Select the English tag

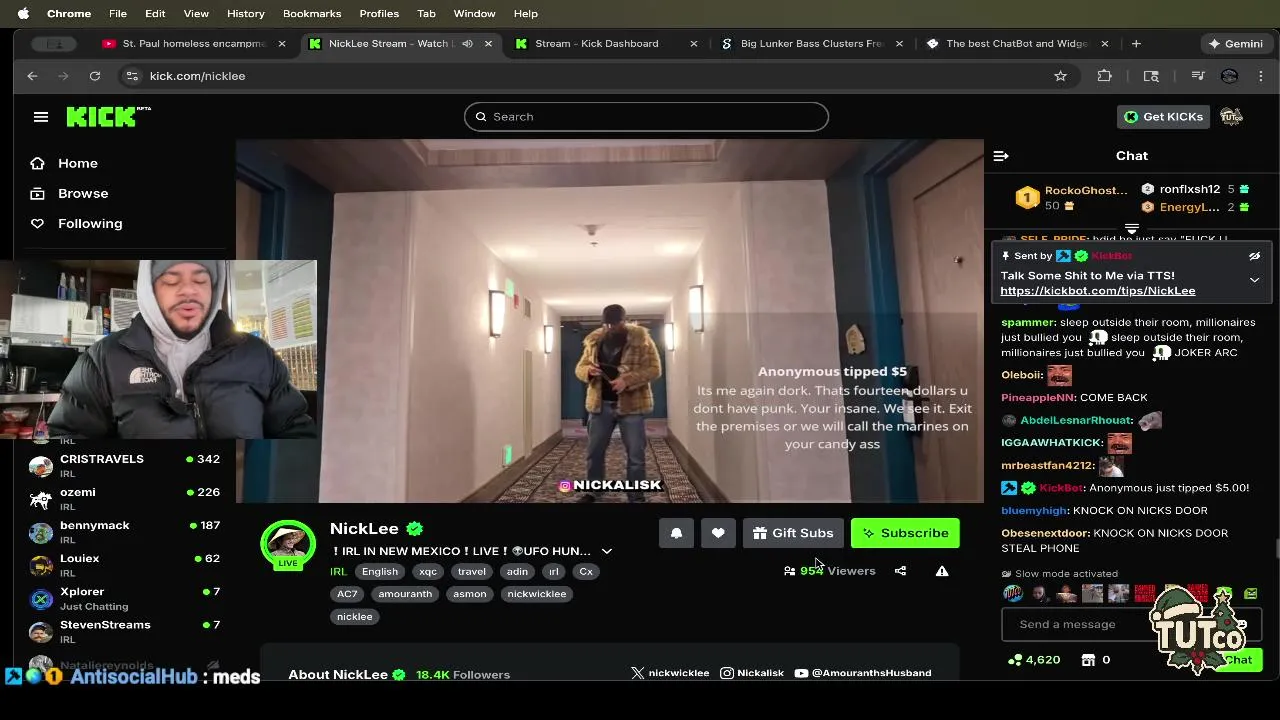380,572
